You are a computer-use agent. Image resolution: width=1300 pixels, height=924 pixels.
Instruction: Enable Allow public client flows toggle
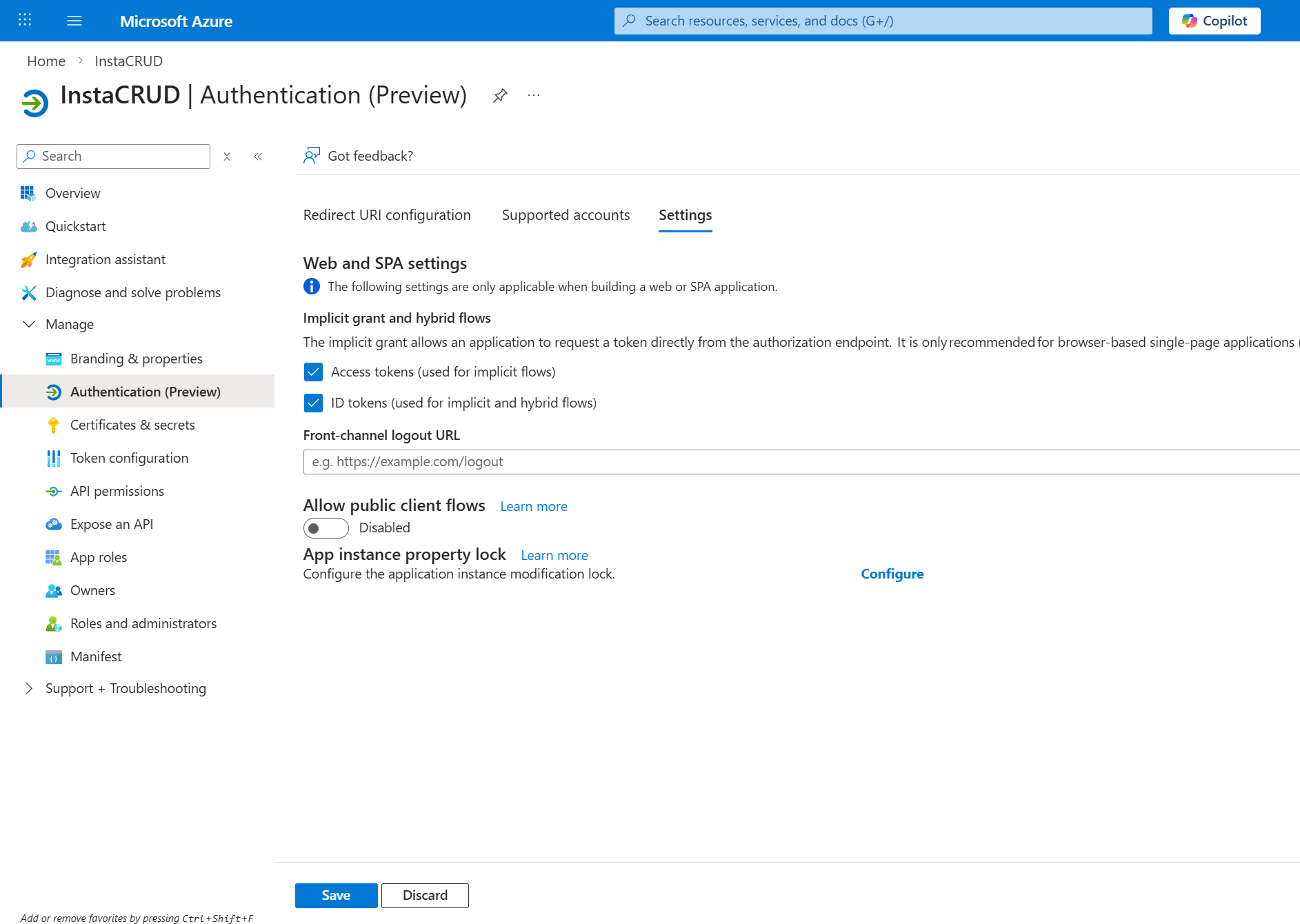[326, 528]
